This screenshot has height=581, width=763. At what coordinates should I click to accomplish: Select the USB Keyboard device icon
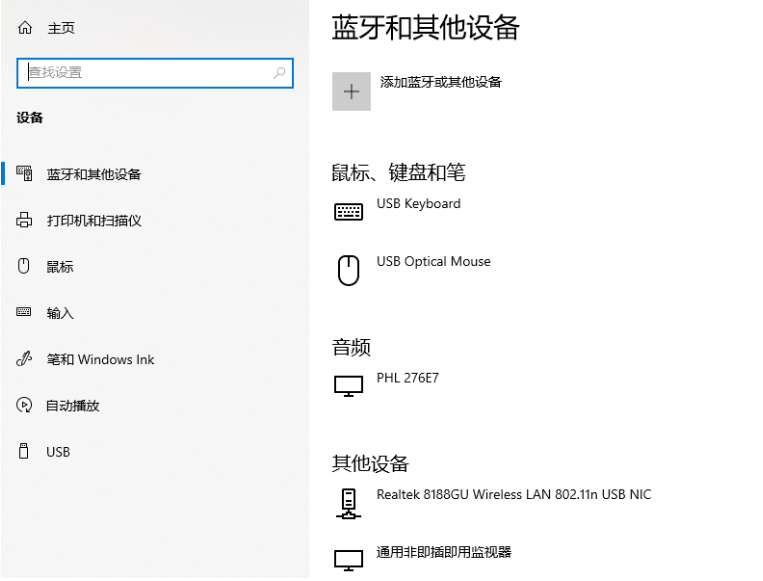pos(348,211)
